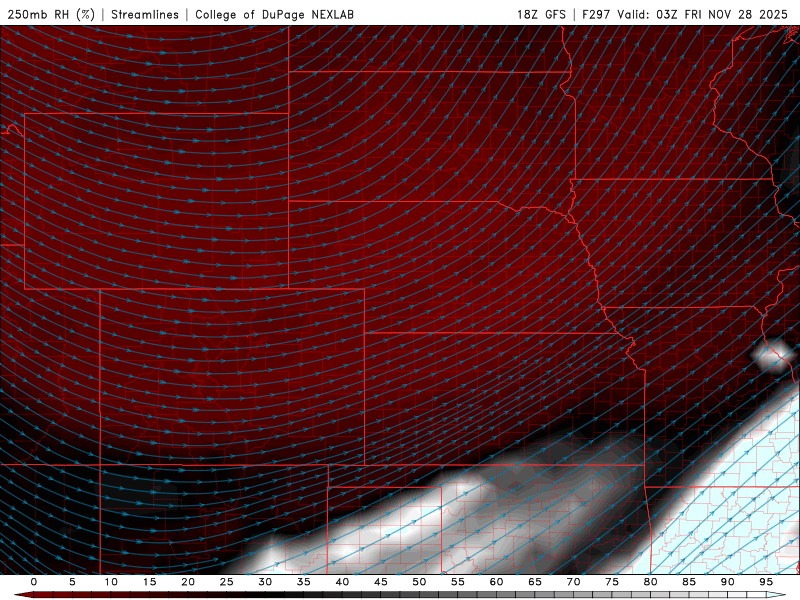Click the colorbar tick label '95'
This screenshot has height=600, width=800.
click(766, 582)
